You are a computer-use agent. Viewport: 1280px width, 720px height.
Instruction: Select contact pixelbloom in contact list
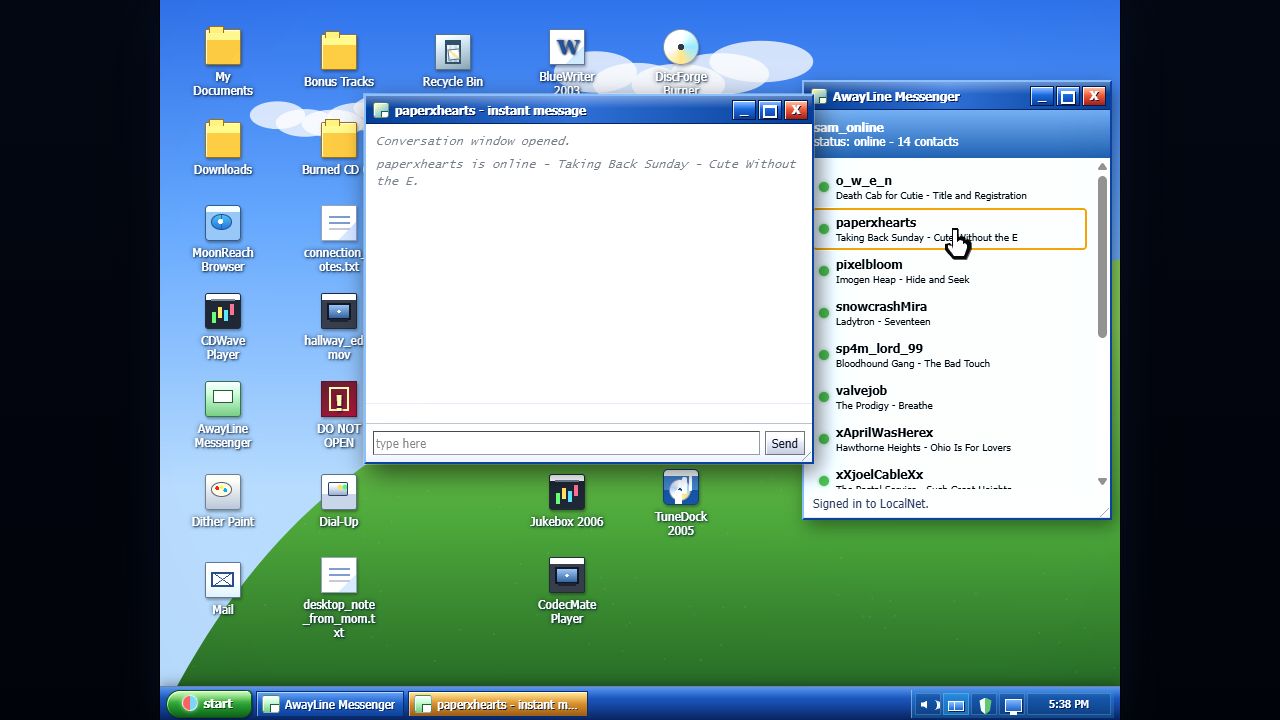point(950,271)
